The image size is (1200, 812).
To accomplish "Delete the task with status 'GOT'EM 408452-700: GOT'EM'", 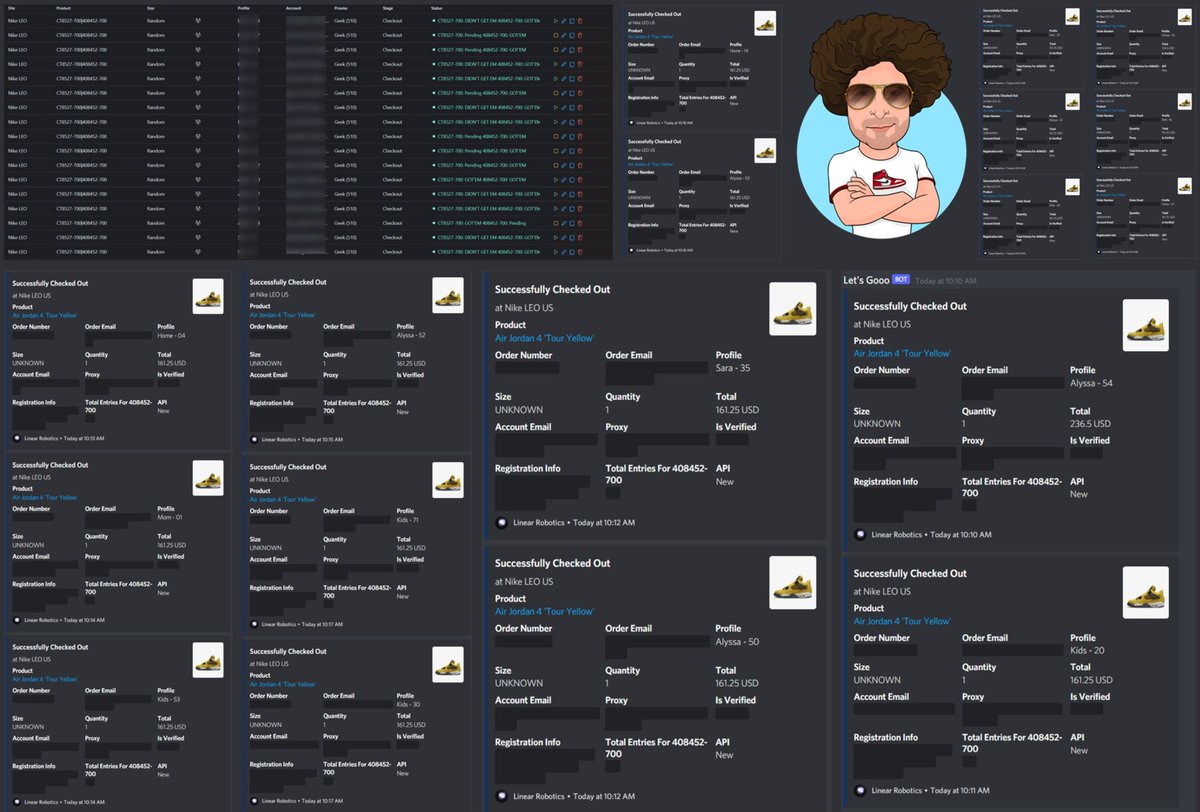I will 580,180.
